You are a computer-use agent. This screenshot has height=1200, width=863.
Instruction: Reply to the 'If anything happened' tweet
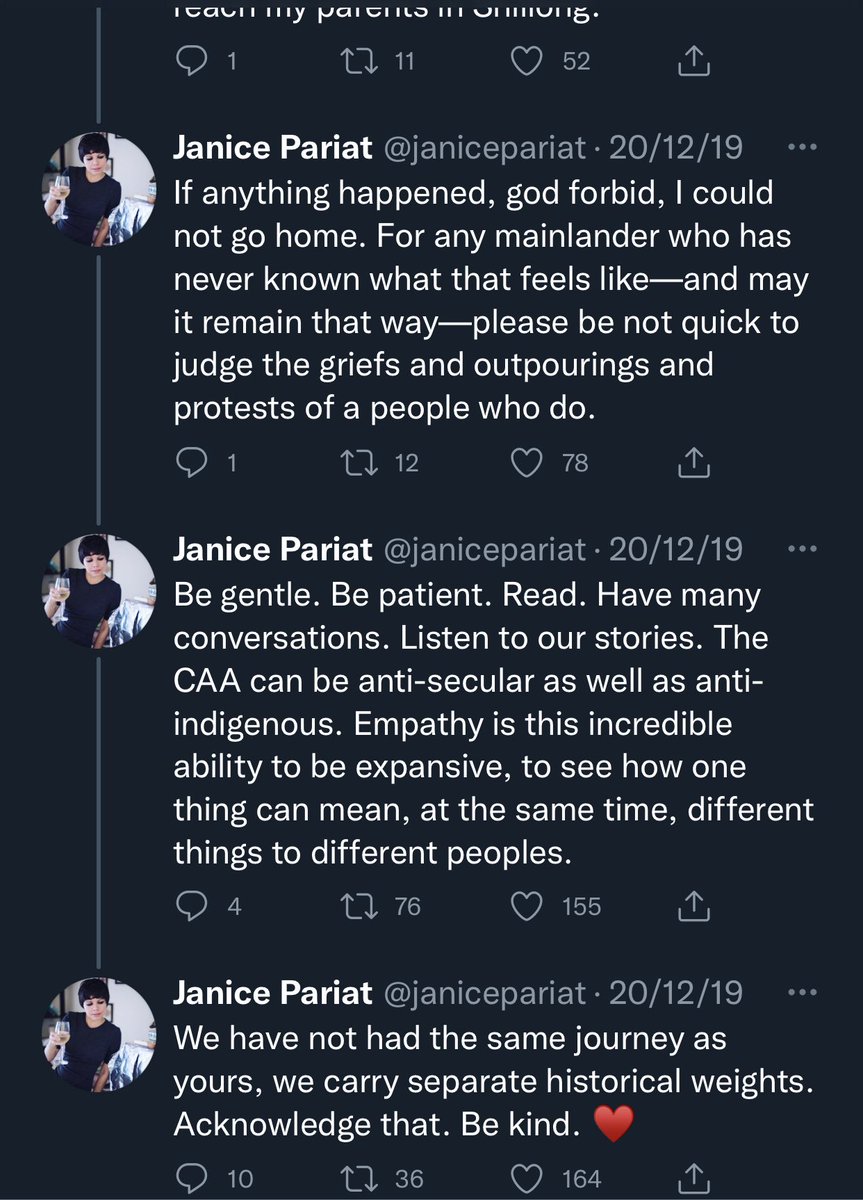pyautogui.click(x=191, y=463)
